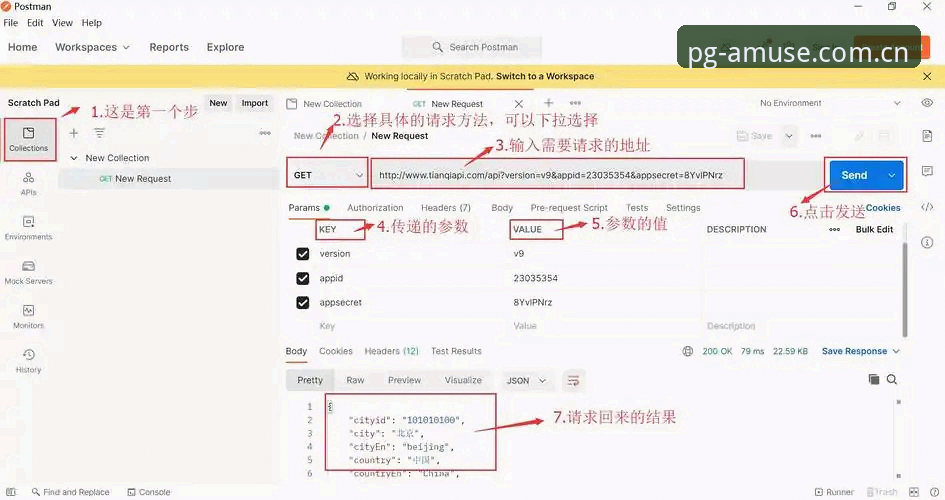Switch to the Pre-request Script tab

click(x=569, y=208)
